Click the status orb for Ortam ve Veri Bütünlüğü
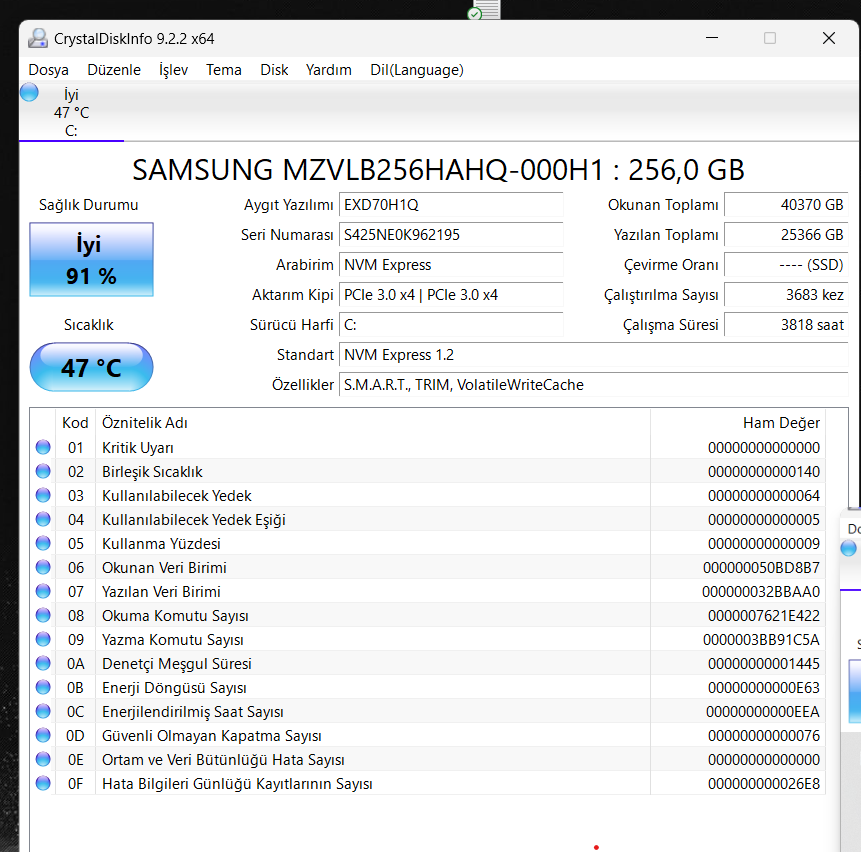The height and width of the screenshot is (852, 861). 43,759
